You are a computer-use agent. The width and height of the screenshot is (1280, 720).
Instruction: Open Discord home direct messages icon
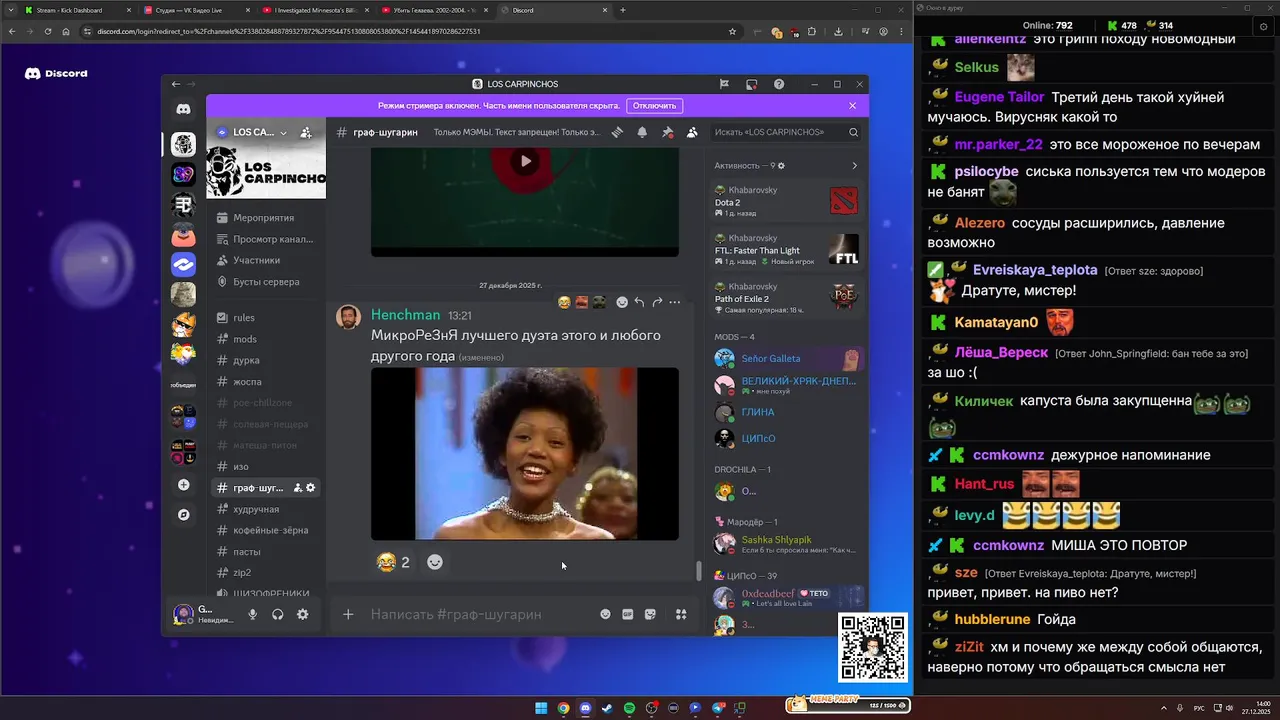coord(183,109)
